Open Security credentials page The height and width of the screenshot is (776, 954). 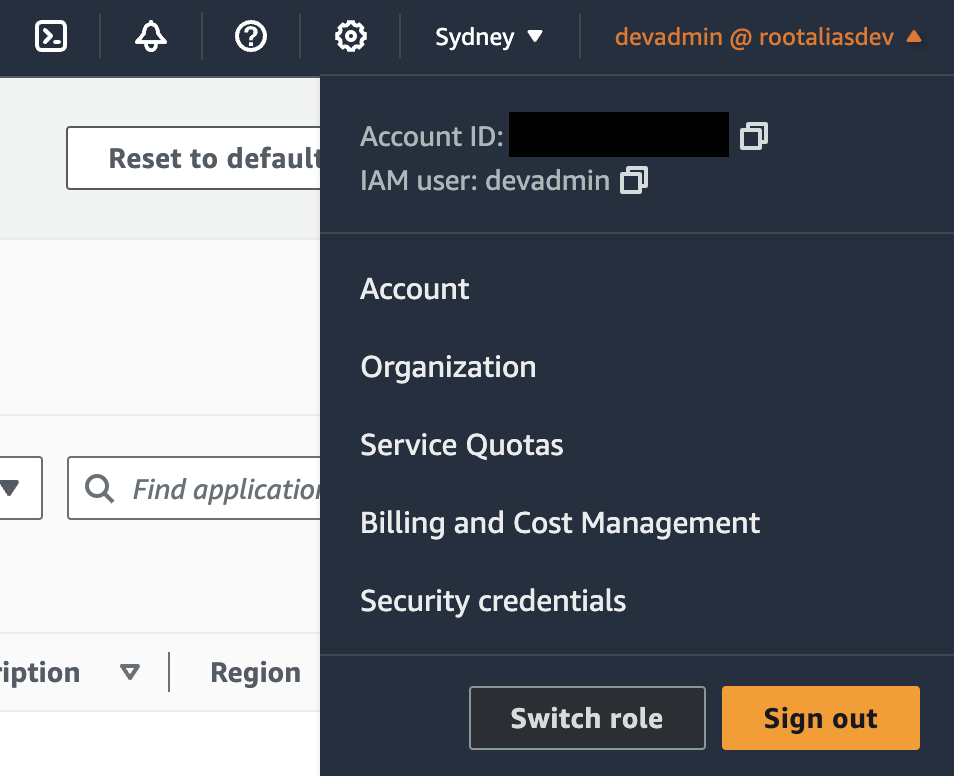click(x=493, y=601)
